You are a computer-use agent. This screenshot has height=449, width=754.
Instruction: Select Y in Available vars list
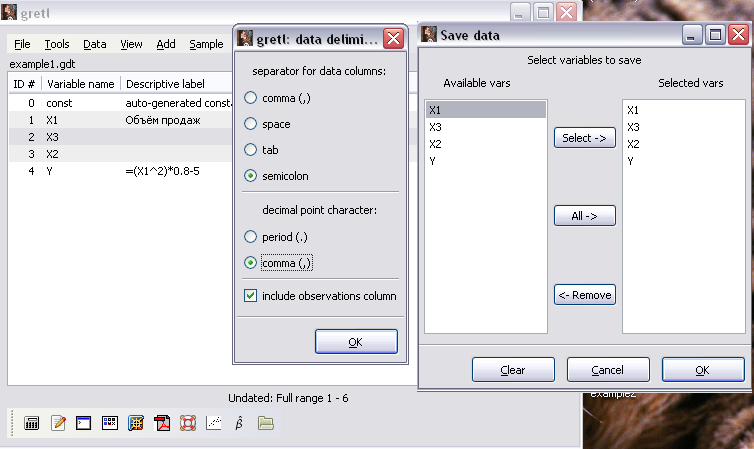click(x=486, y=161)
